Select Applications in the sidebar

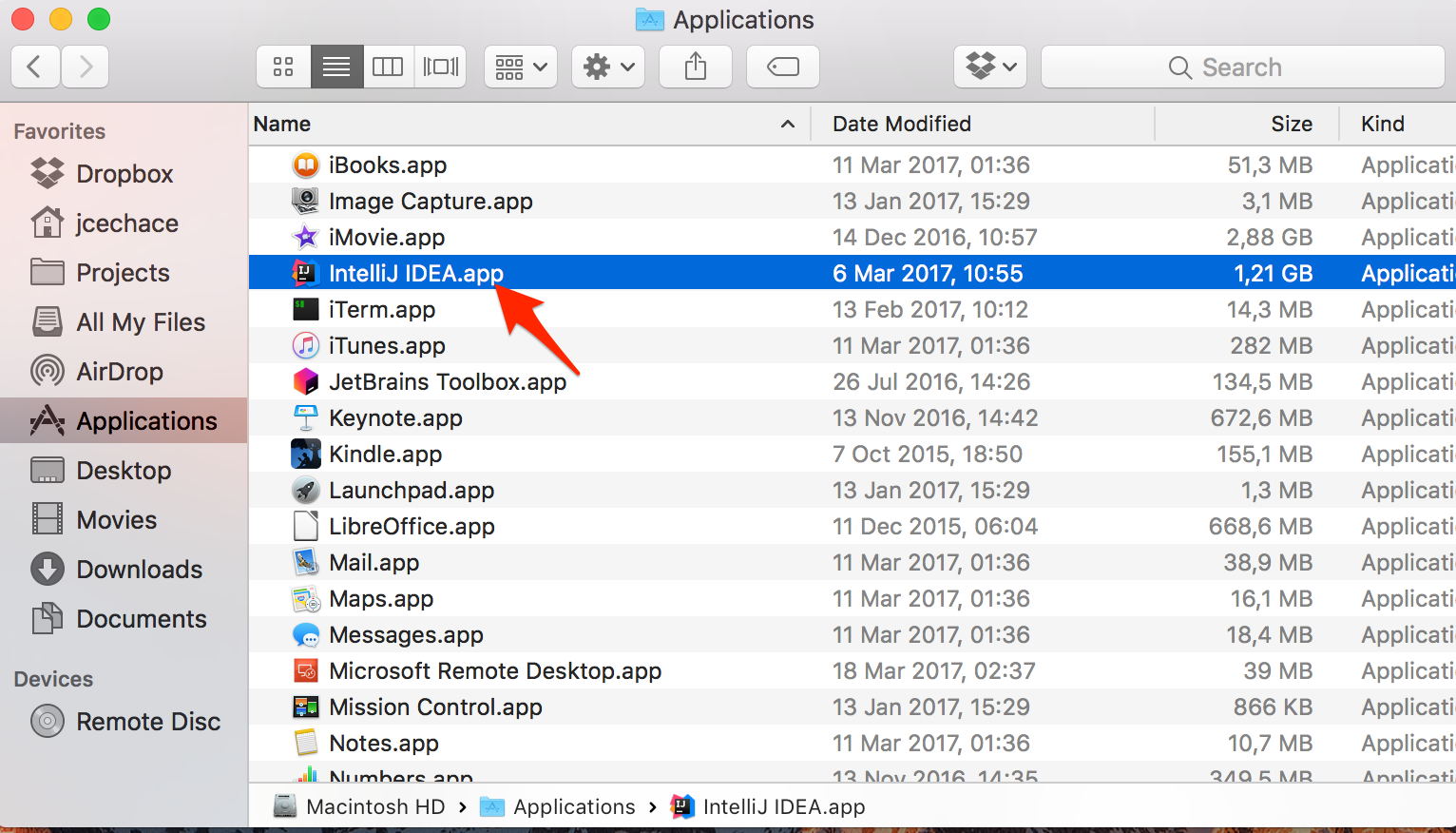pyautogui.click(x=124, y=420)
